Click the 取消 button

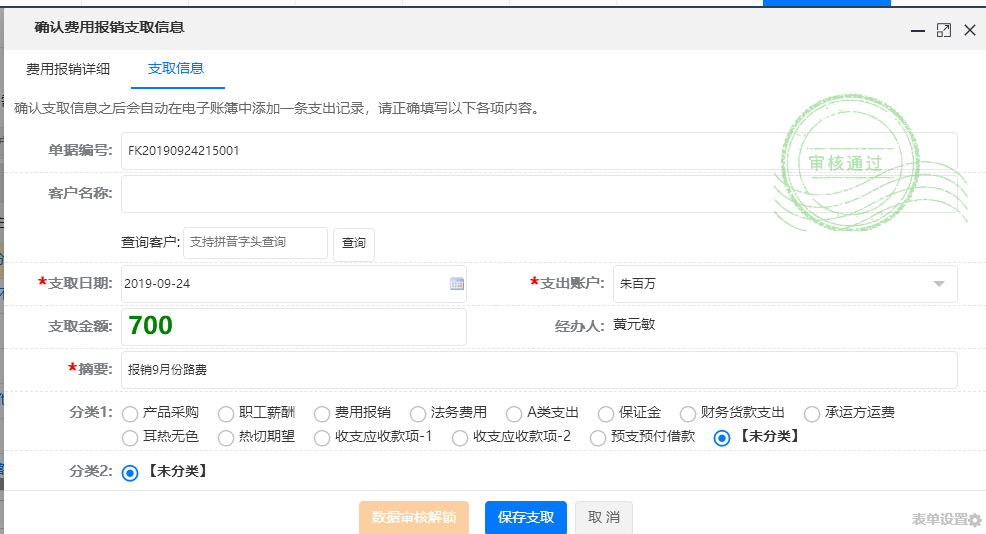point(604,517)
